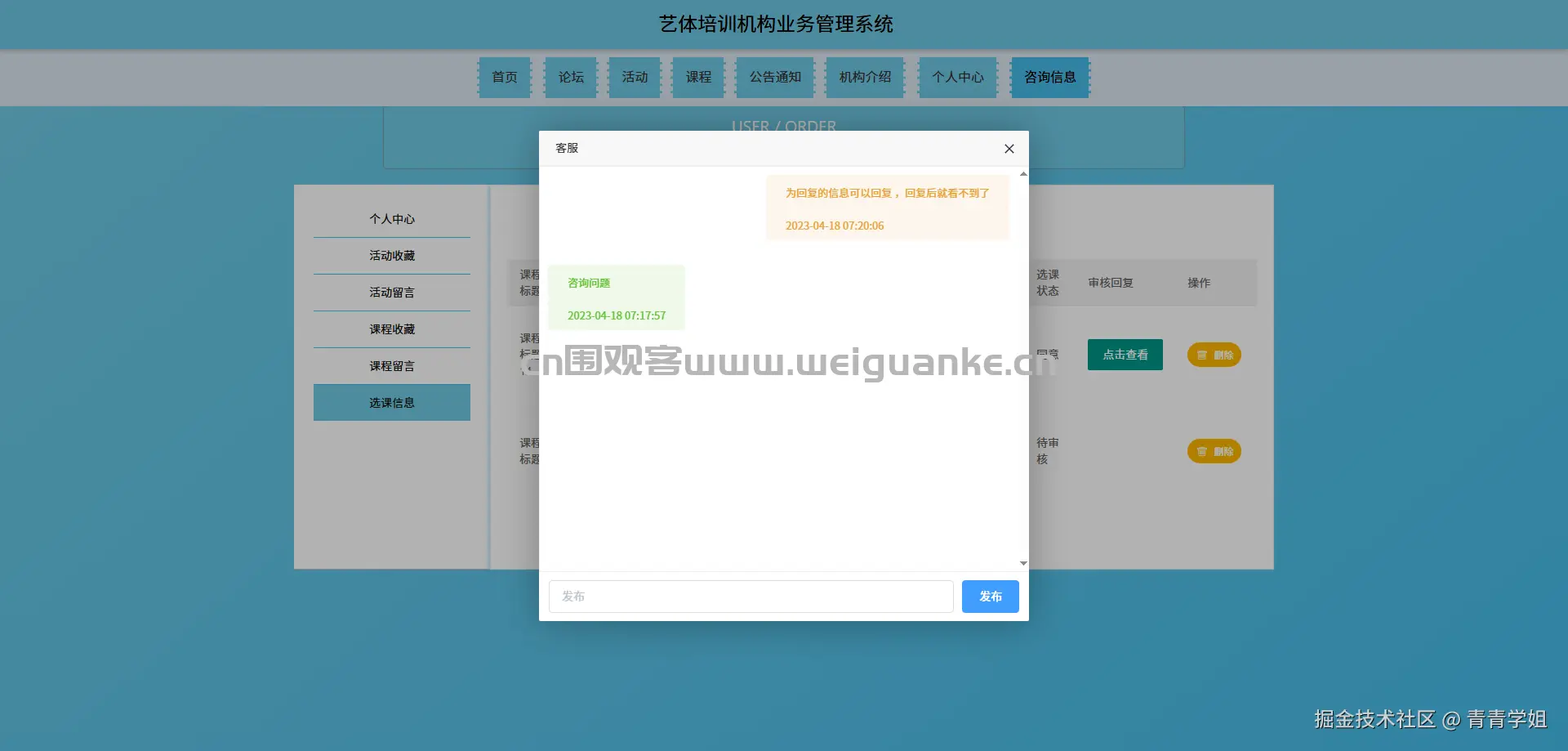
Task: Click the green 点击查看 button
Action: coord(1125,355)
